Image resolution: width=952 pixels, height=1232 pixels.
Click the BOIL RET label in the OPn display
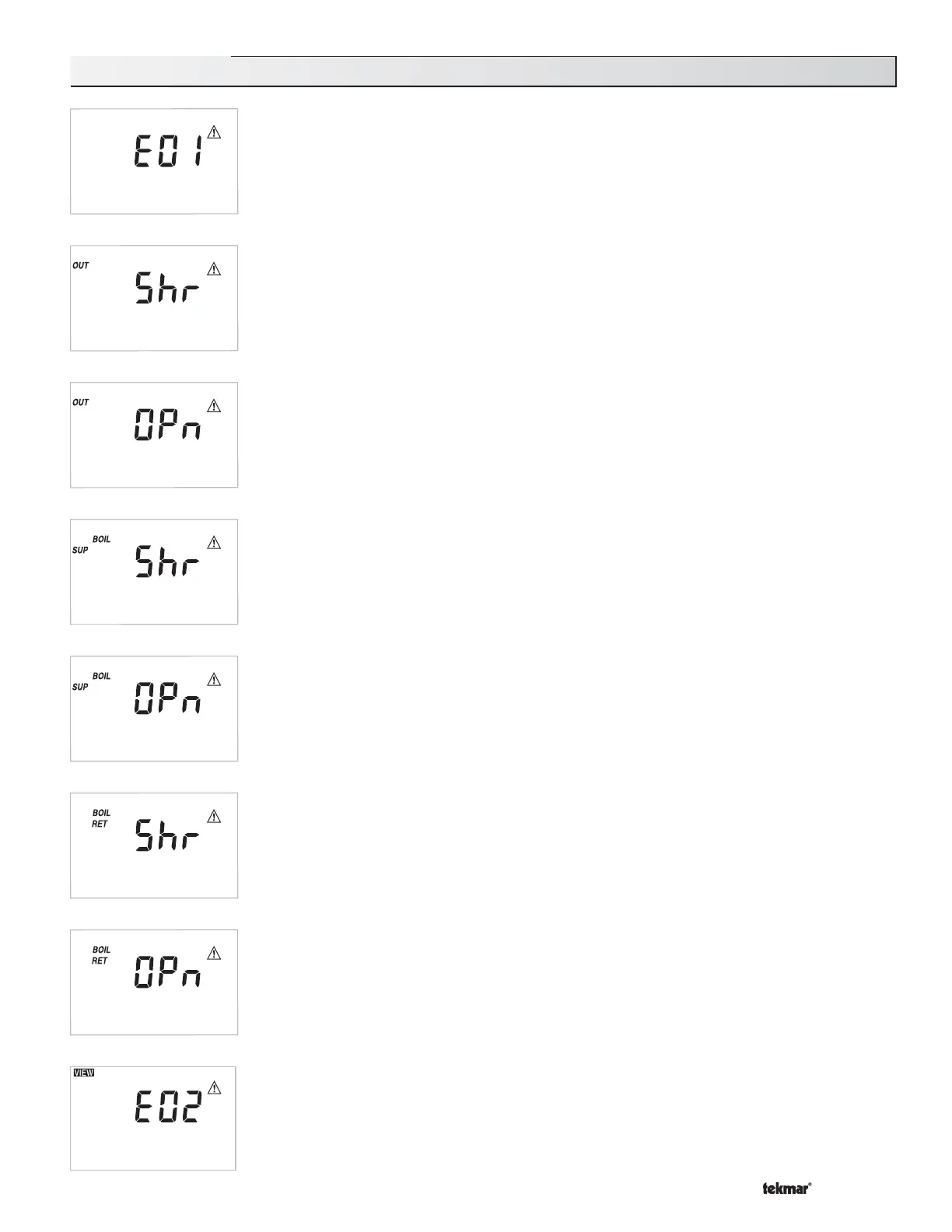click(x=101, y=955)
